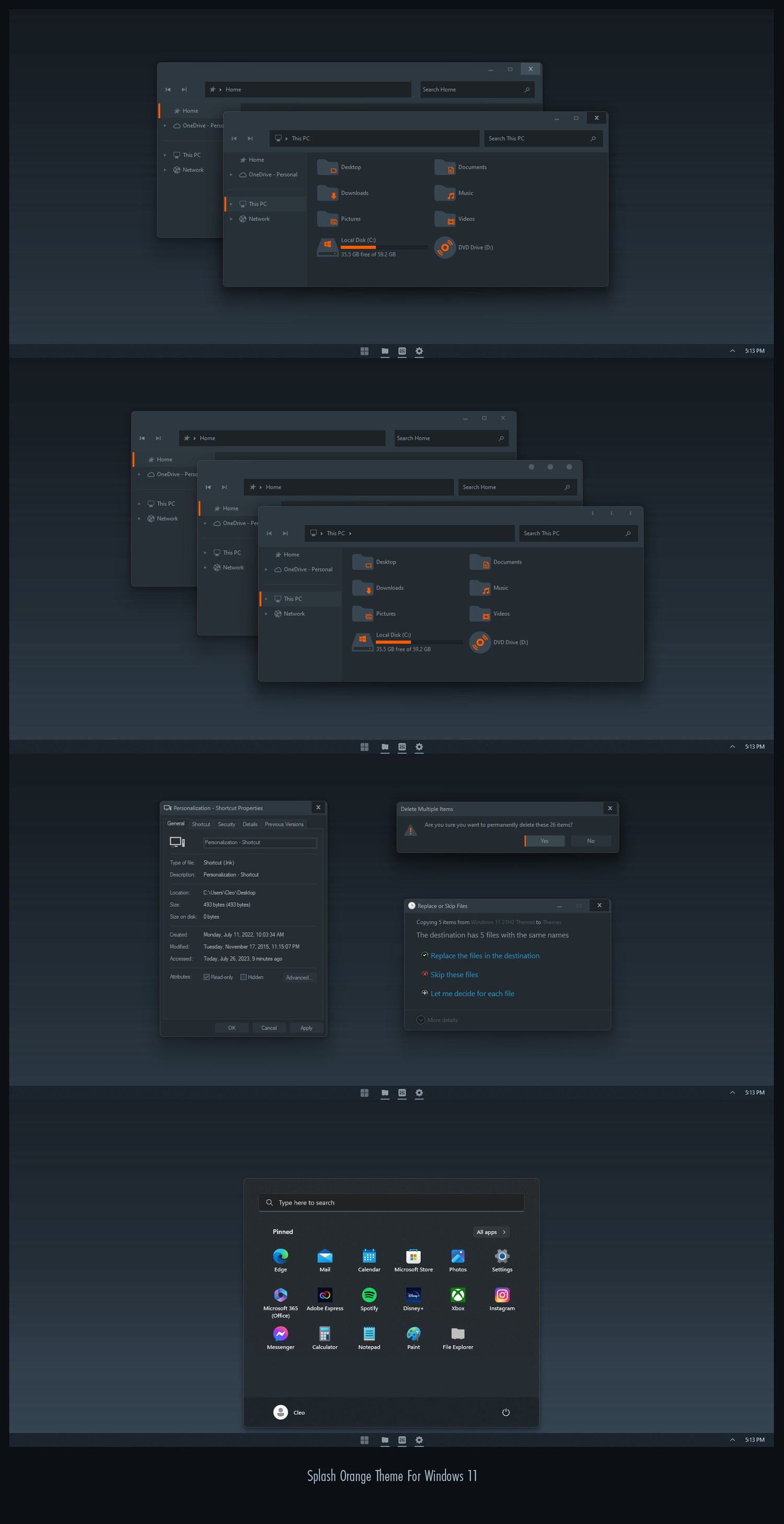
Task: Click the Advanced... button in Properties
Action: pos(299,977)
